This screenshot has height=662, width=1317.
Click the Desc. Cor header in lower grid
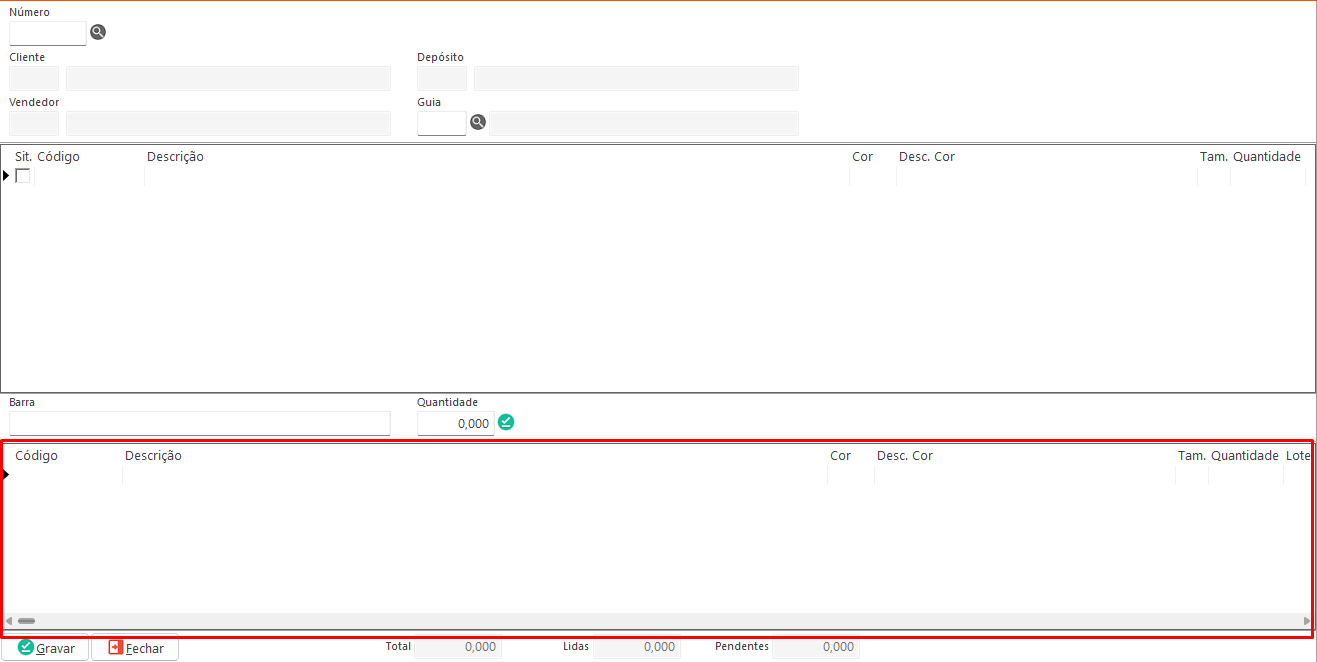[904, 456]
